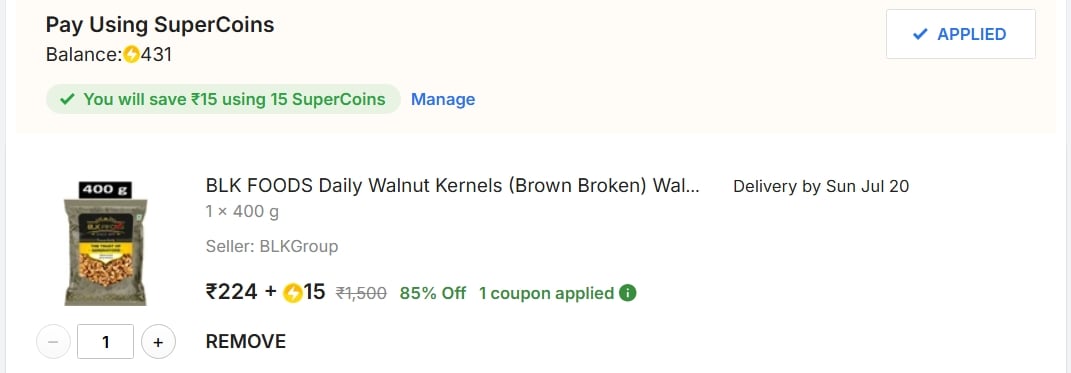Click the blue checkmark inside APPLIED button
1071x373 pixels.
click(x=920, y=34)
